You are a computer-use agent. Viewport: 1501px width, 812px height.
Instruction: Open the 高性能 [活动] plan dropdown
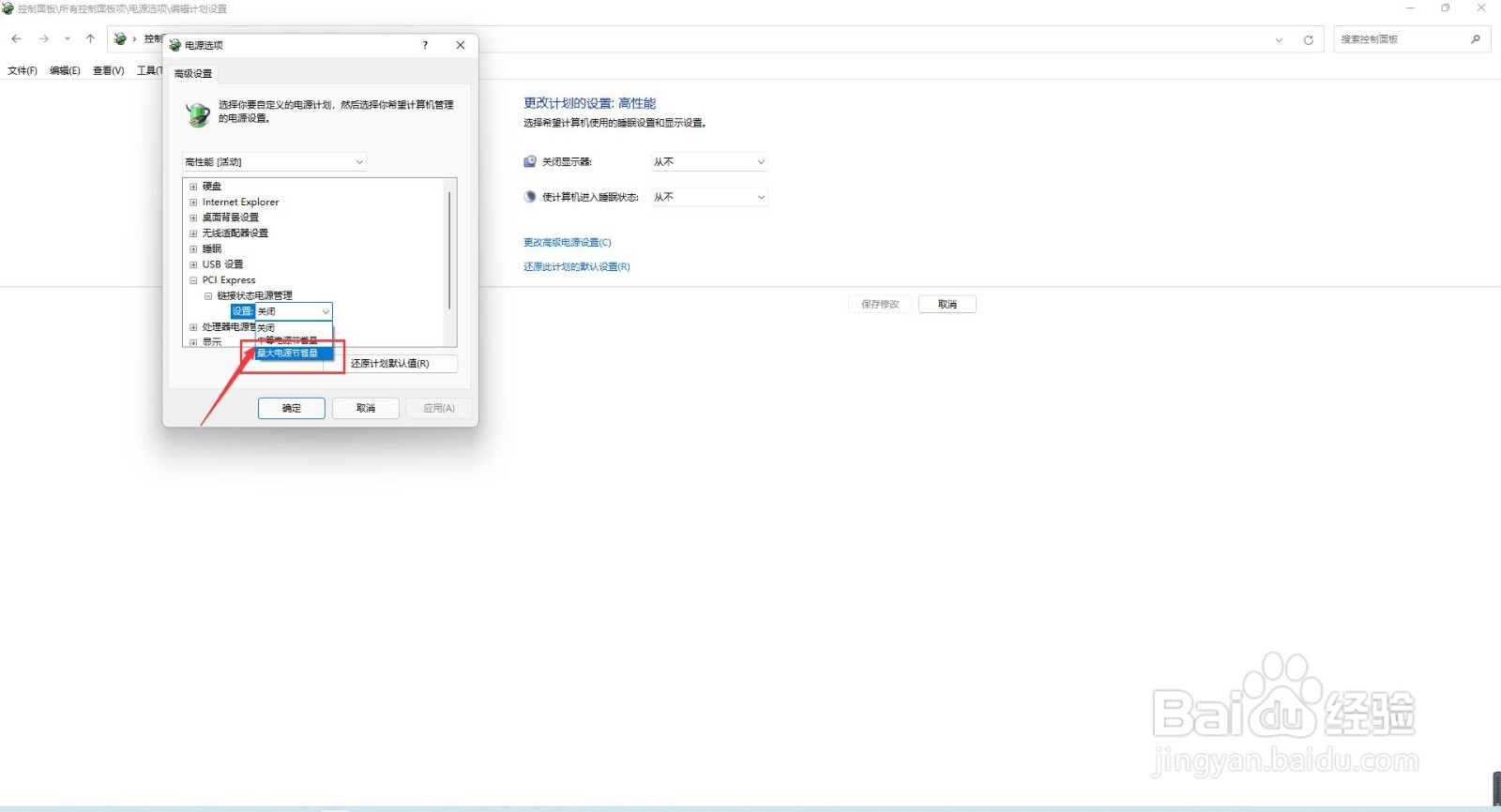[274, 162]
